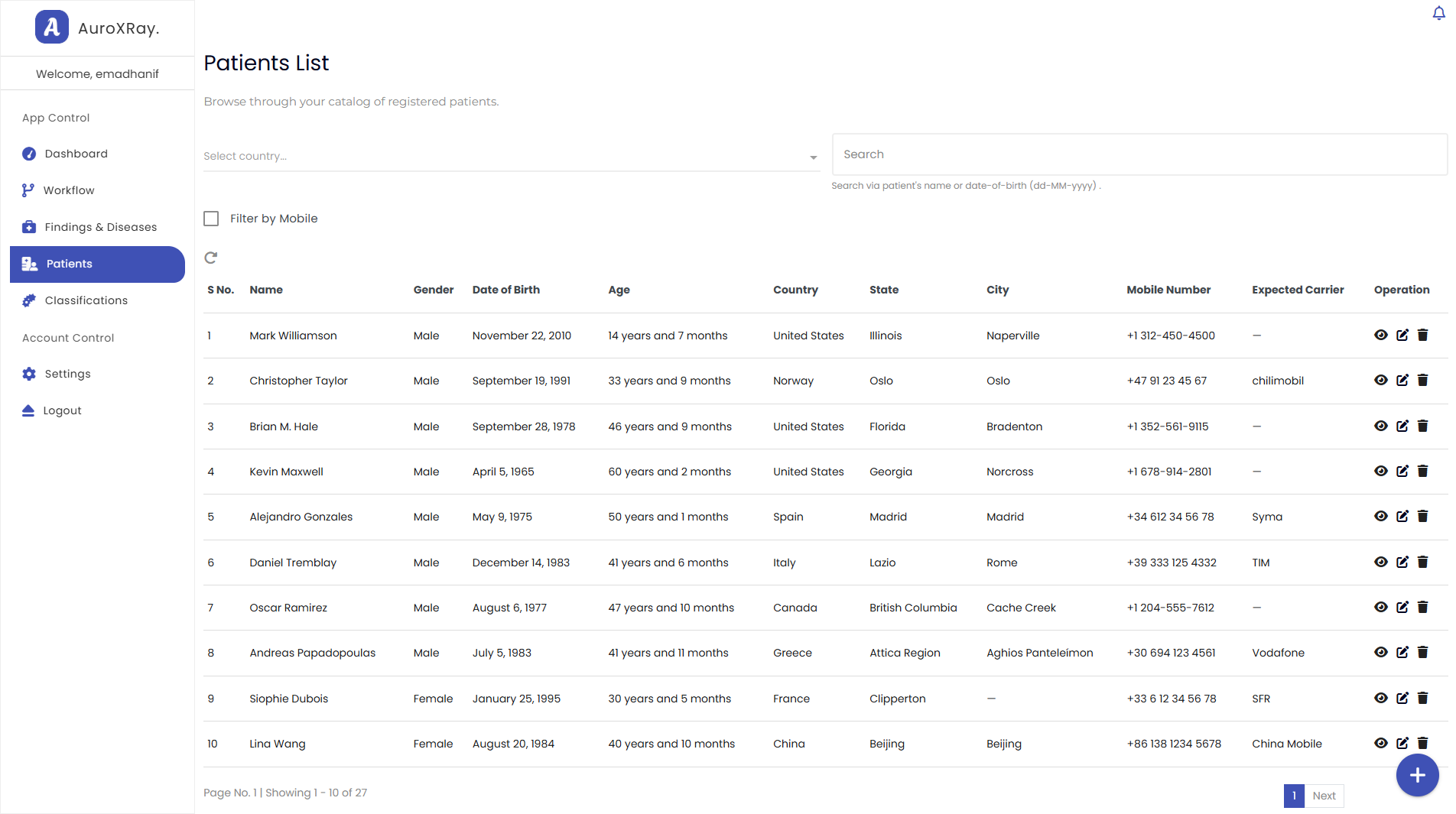This screenshot has height=814, width=1456.
Task: Open notifications bell
Action: coord(1437,13)
